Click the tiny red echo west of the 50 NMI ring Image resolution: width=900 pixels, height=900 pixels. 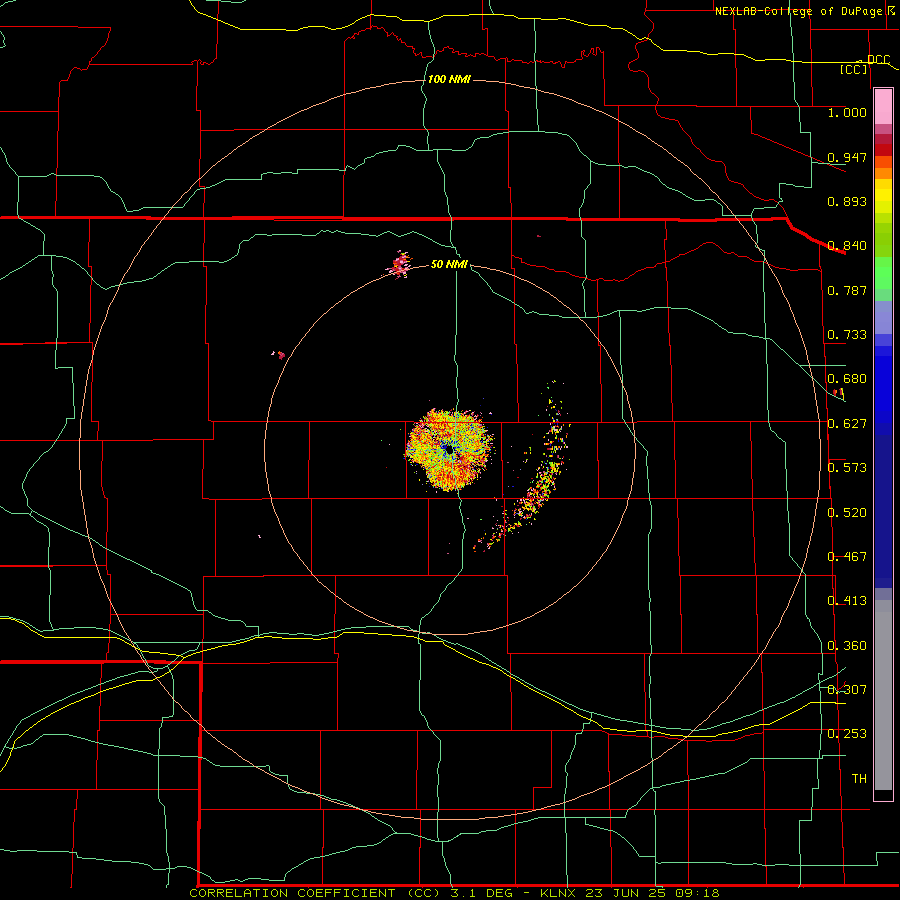(279, 355)
